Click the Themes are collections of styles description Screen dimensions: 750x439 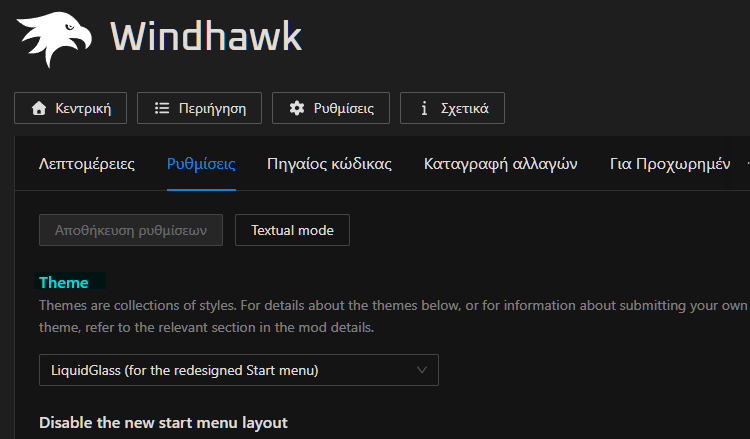(x=393, y=317)
